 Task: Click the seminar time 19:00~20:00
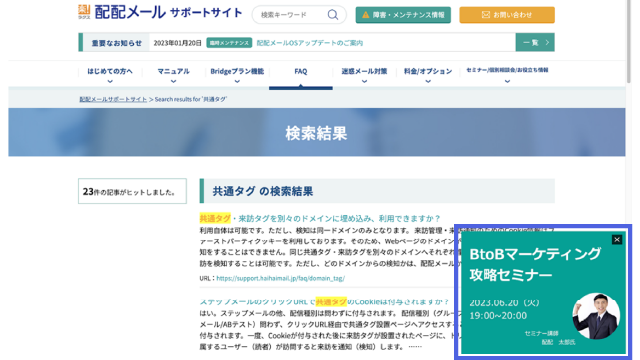[498, 316]
